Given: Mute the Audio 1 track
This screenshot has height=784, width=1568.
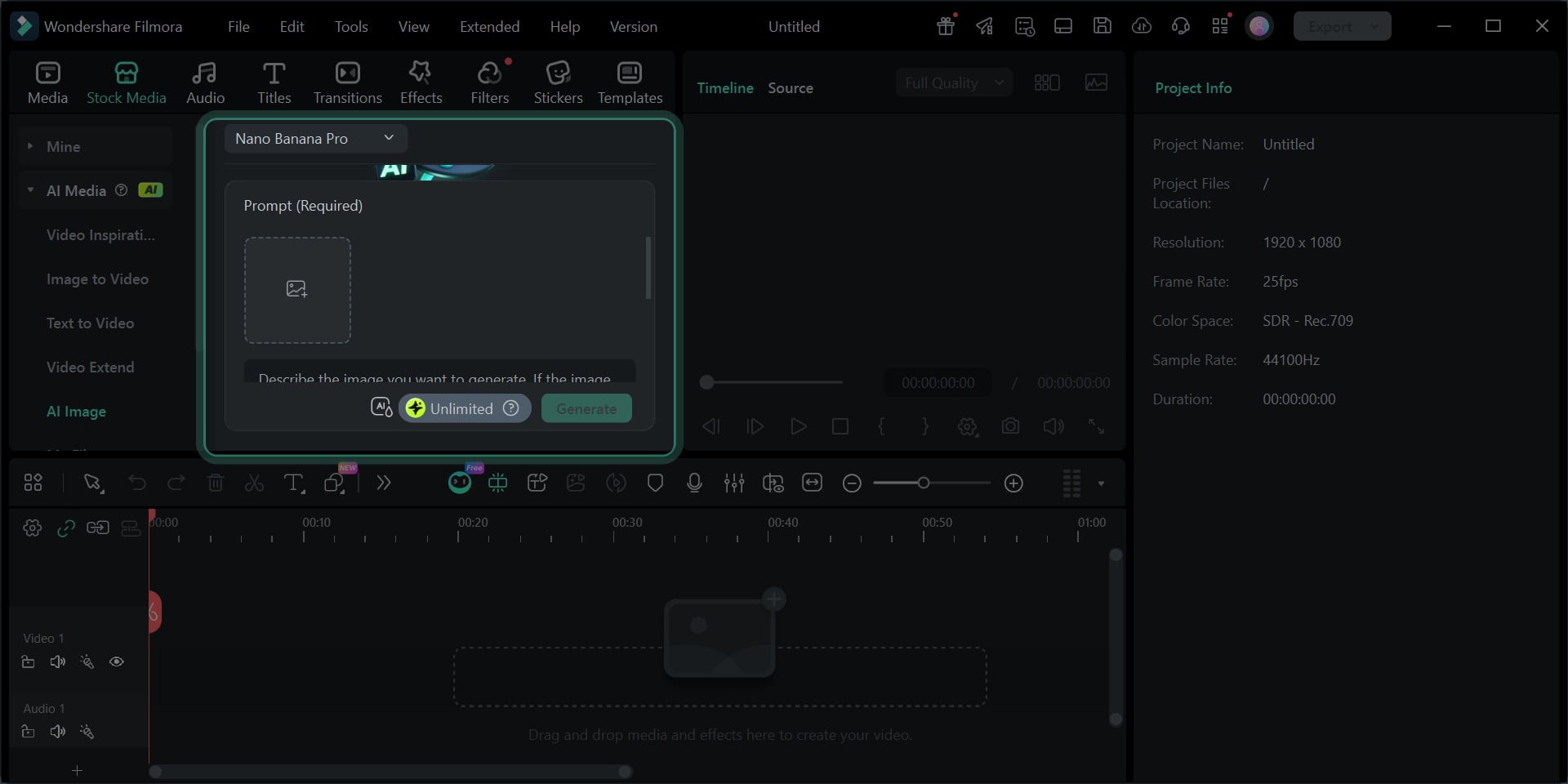Looking at the screenshot, I should coord(57,732).
